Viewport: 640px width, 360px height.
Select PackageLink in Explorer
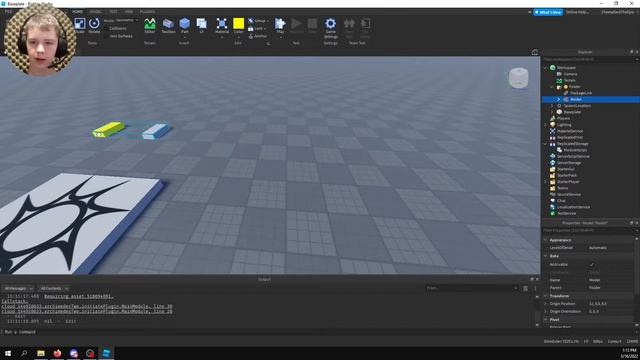[581, 93]
